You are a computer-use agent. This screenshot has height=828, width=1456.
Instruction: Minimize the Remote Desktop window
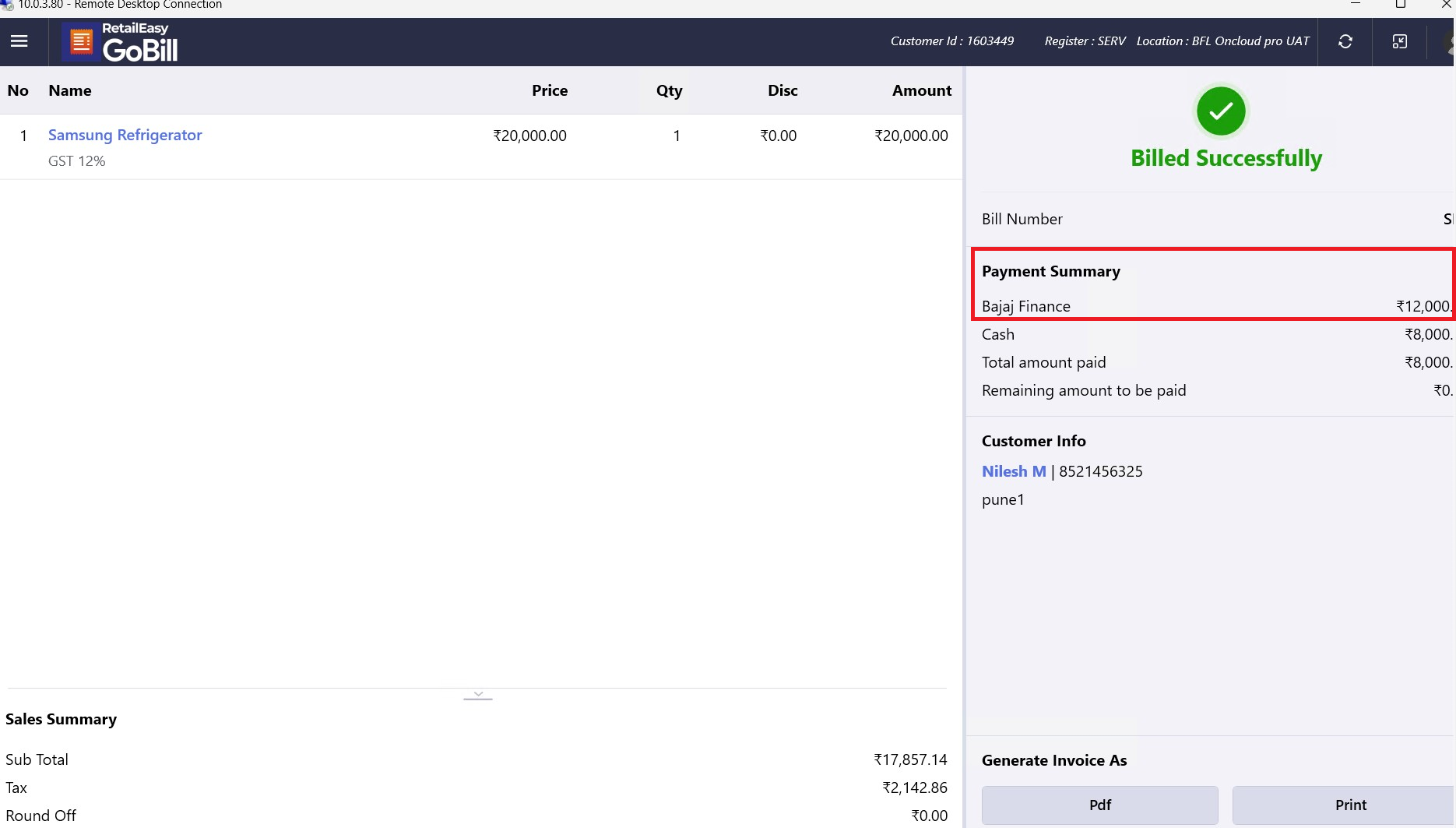[x=1356, y=5]
